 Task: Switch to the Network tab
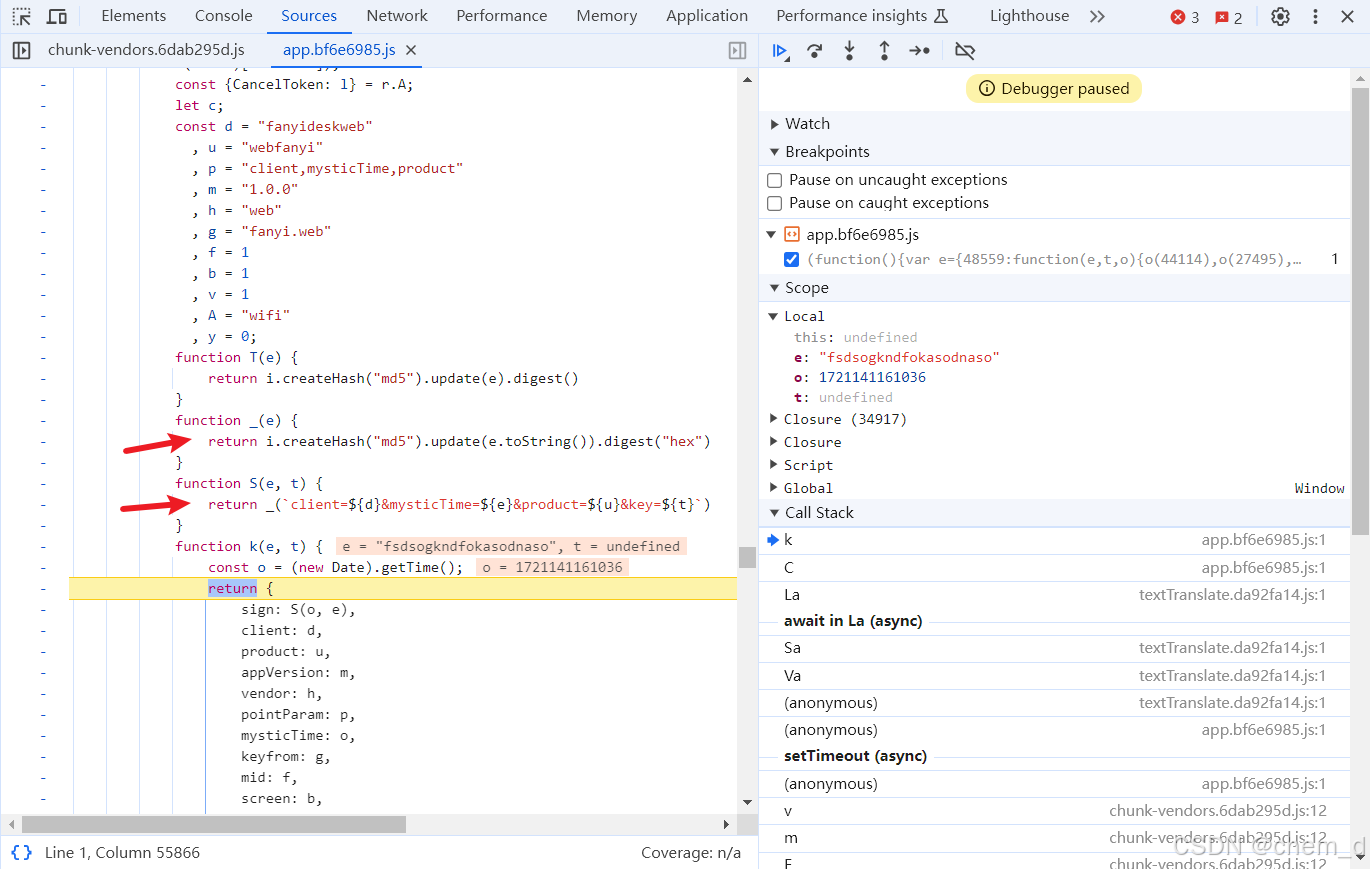click(397, 16)
